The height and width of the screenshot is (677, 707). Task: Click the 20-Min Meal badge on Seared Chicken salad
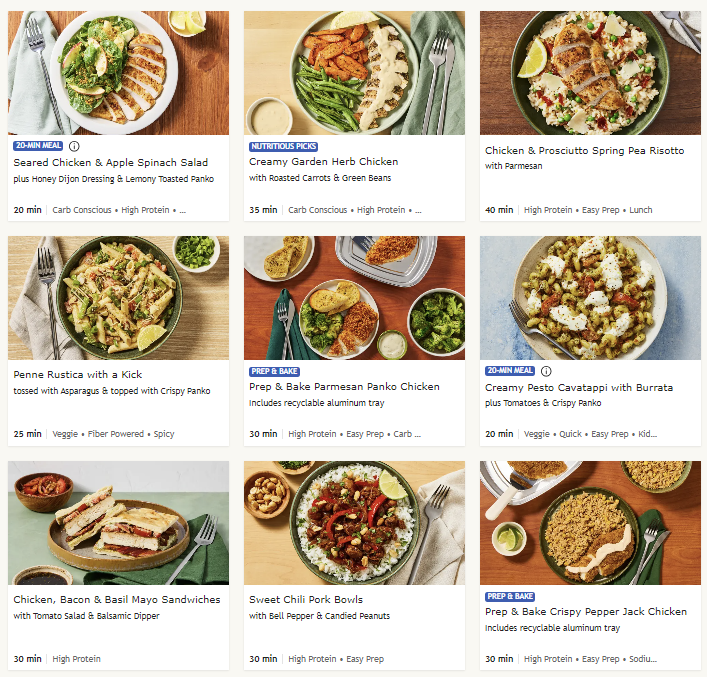coord(38,146)
